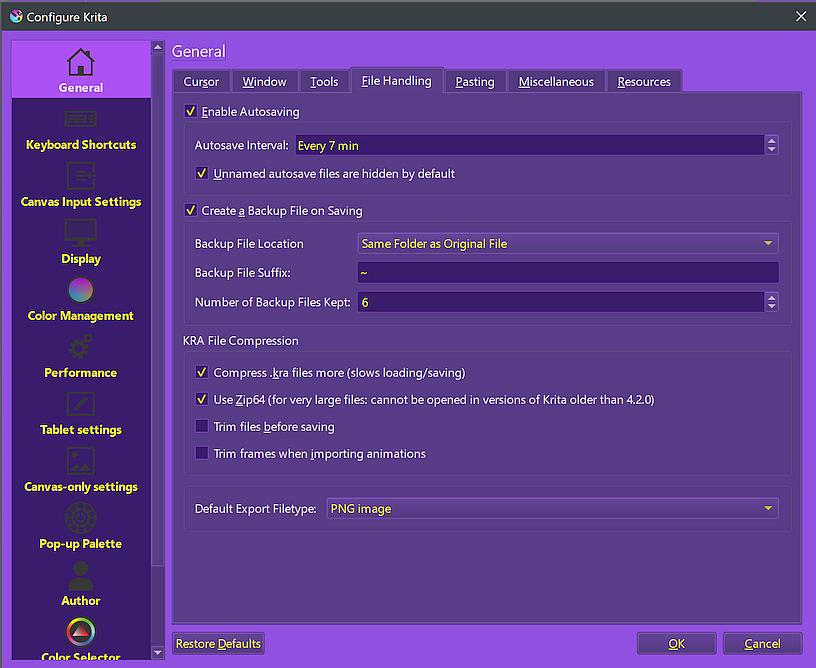Disable the Enable Autosaving checkbox
Screen dimensions: 816x668
point(190,111)
